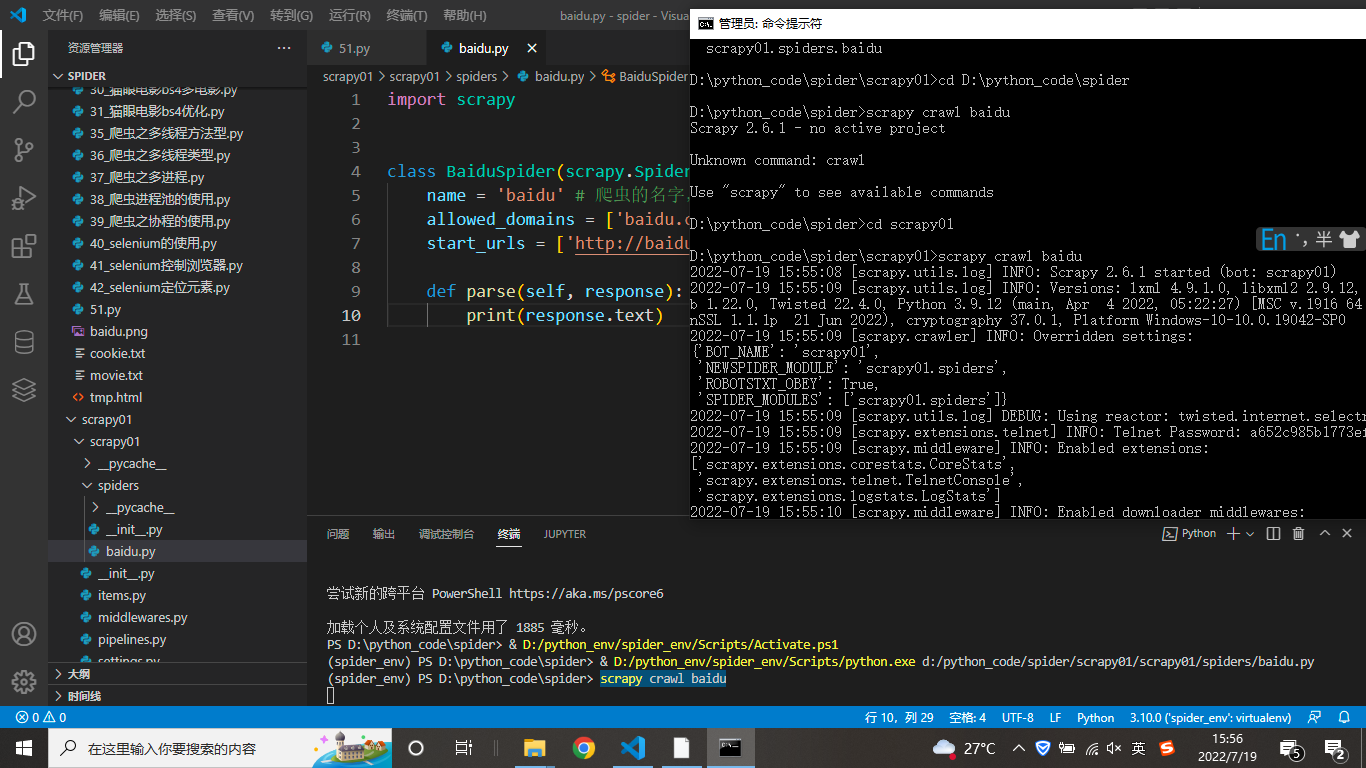Screen dimensions: 1366x768
Task: Open the 文件(F) menu
Action: click(x=63, y=16)
